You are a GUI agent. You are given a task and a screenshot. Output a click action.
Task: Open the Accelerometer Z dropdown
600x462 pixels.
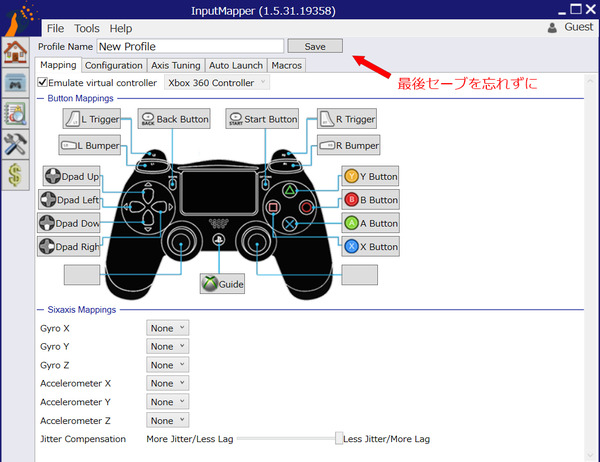point(168,420)
